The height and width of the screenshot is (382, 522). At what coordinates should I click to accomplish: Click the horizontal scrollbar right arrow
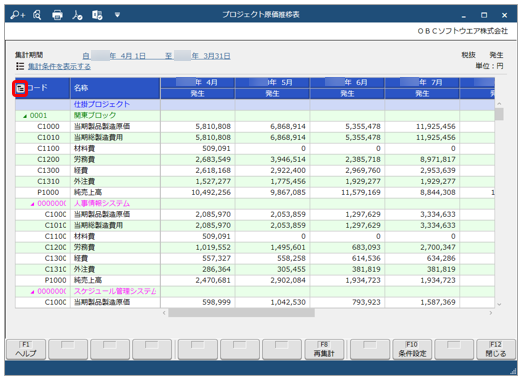[491, 313]
